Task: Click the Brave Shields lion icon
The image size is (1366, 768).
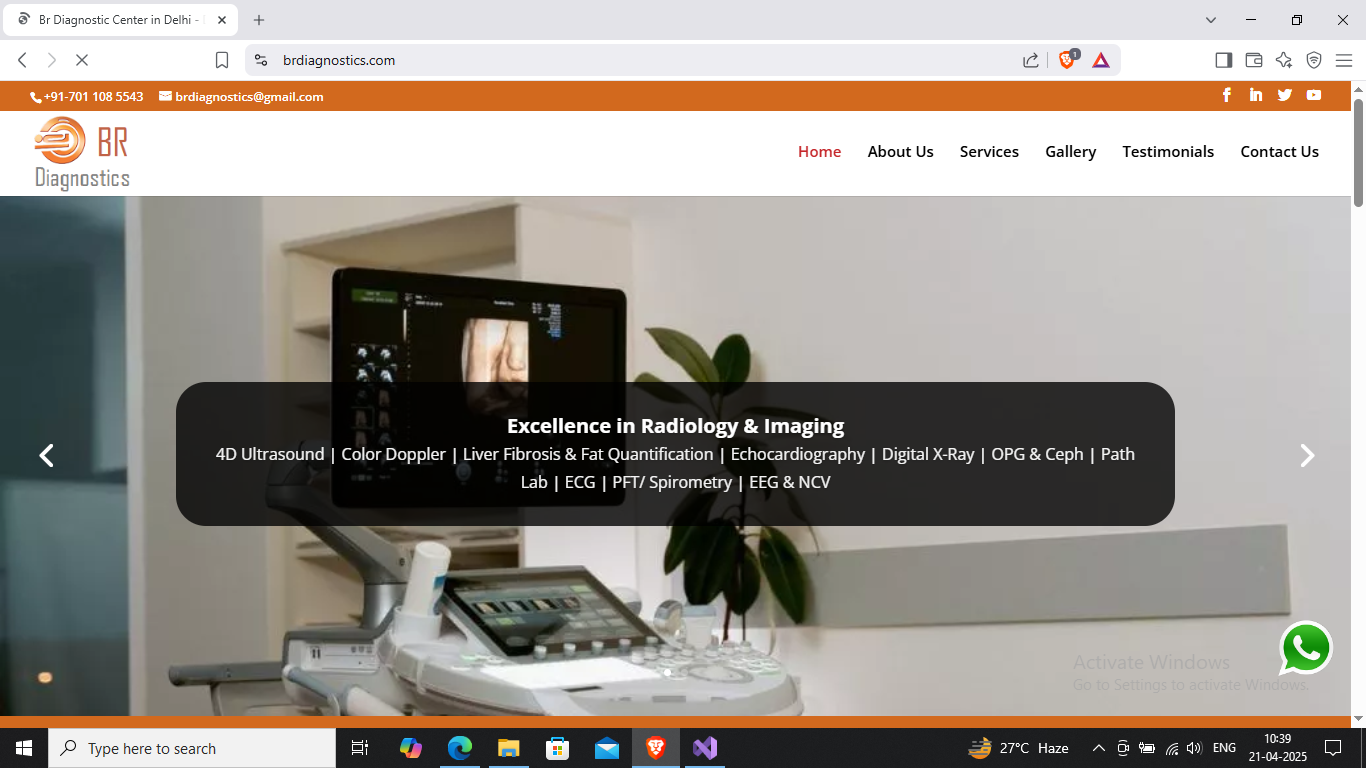Action: [x=1067, y=60]
